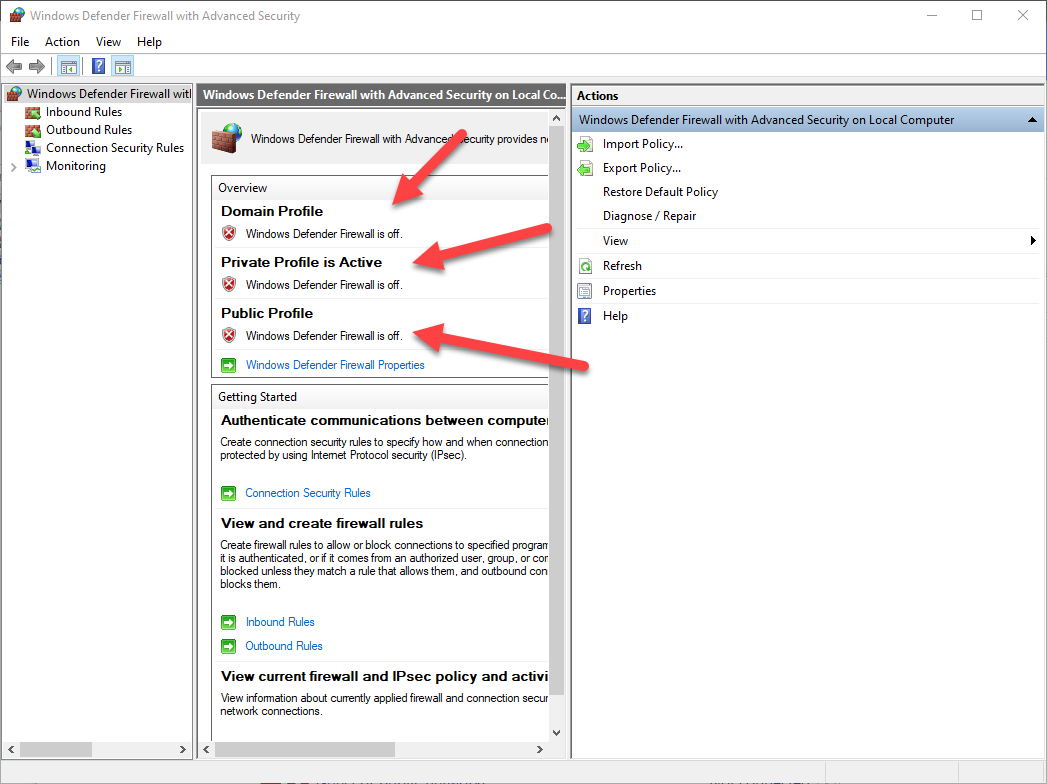Click the center pane vertical scrollbar down arrow
1047x784 pixels.
(x=557, y=733)
